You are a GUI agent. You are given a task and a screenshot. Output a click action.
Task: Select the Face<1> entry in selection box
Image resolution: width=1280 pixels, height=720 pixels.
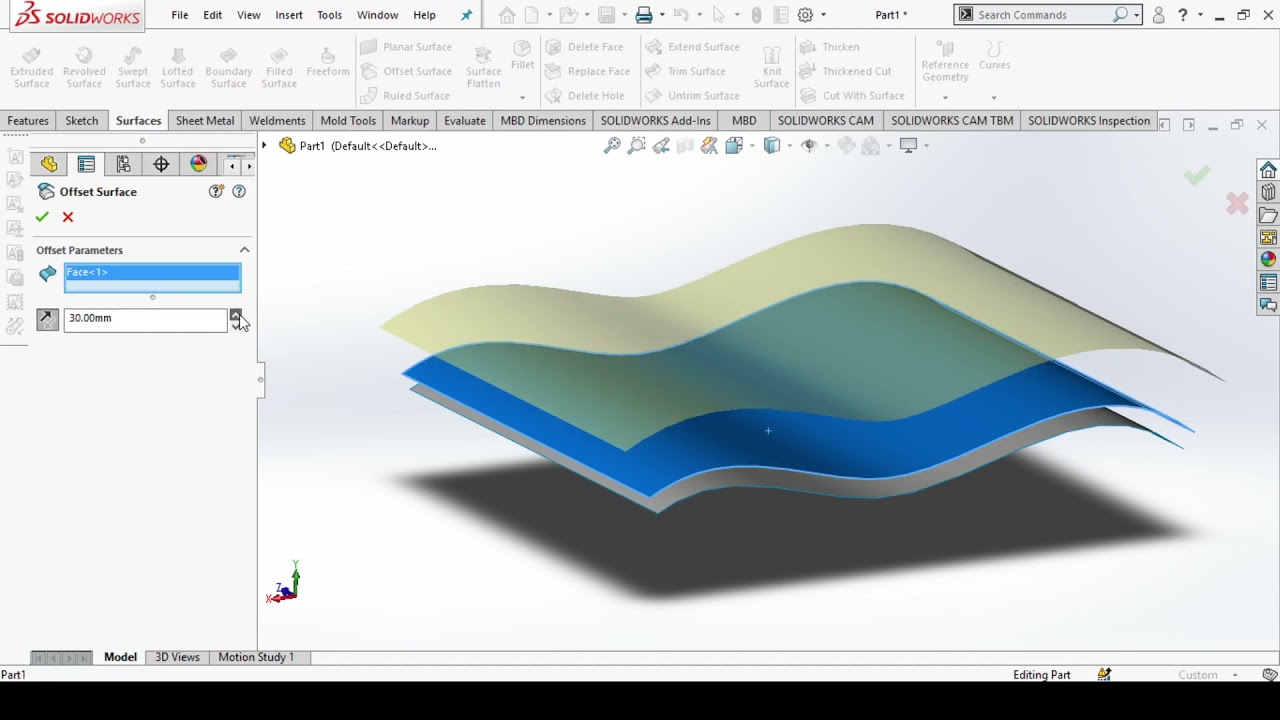pyautogui.click(x=152, y=272)
